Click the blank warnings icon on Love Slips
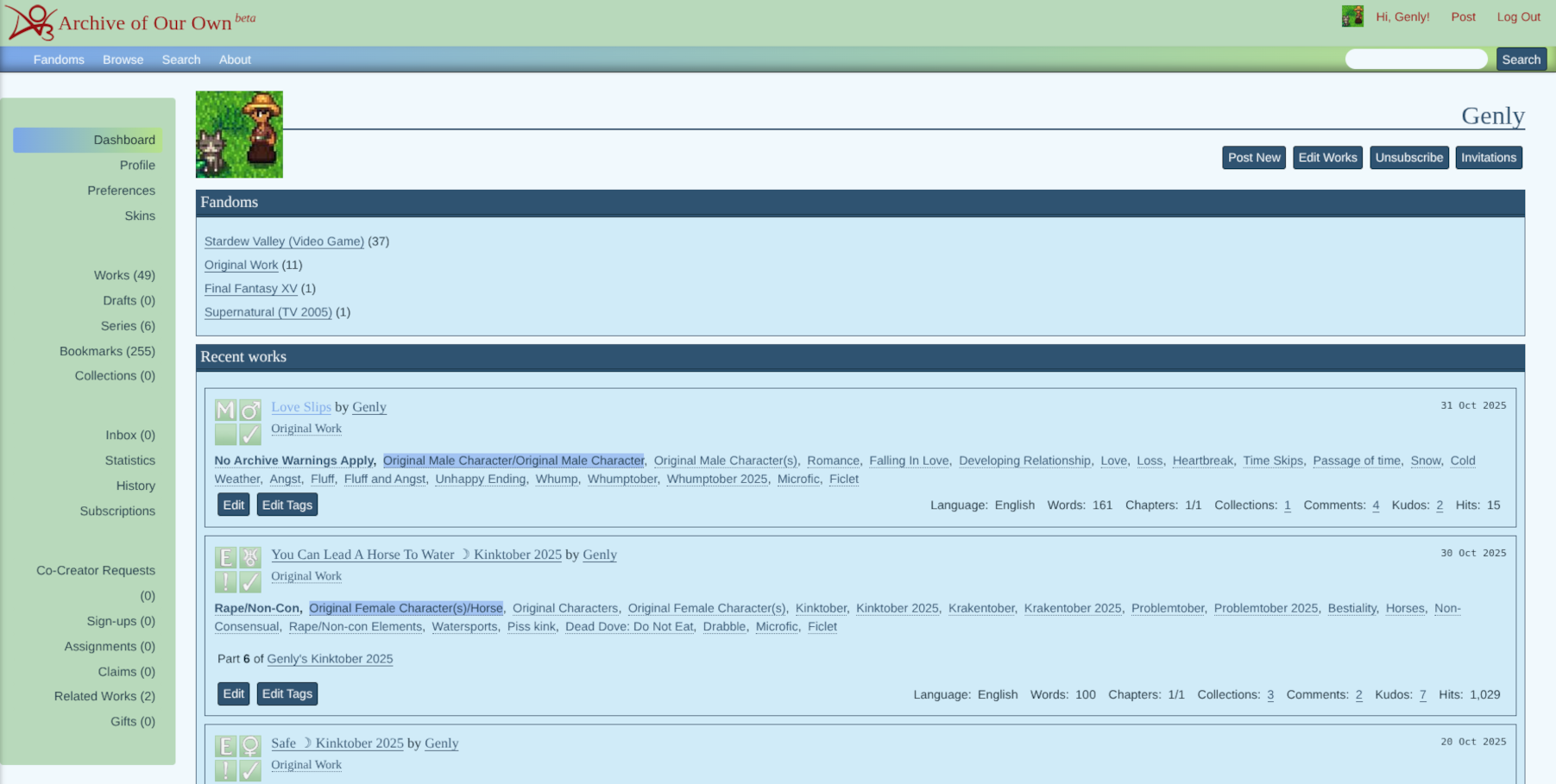Image resolution: width=1556 pixels, height=784 pixels. [225, 435]
